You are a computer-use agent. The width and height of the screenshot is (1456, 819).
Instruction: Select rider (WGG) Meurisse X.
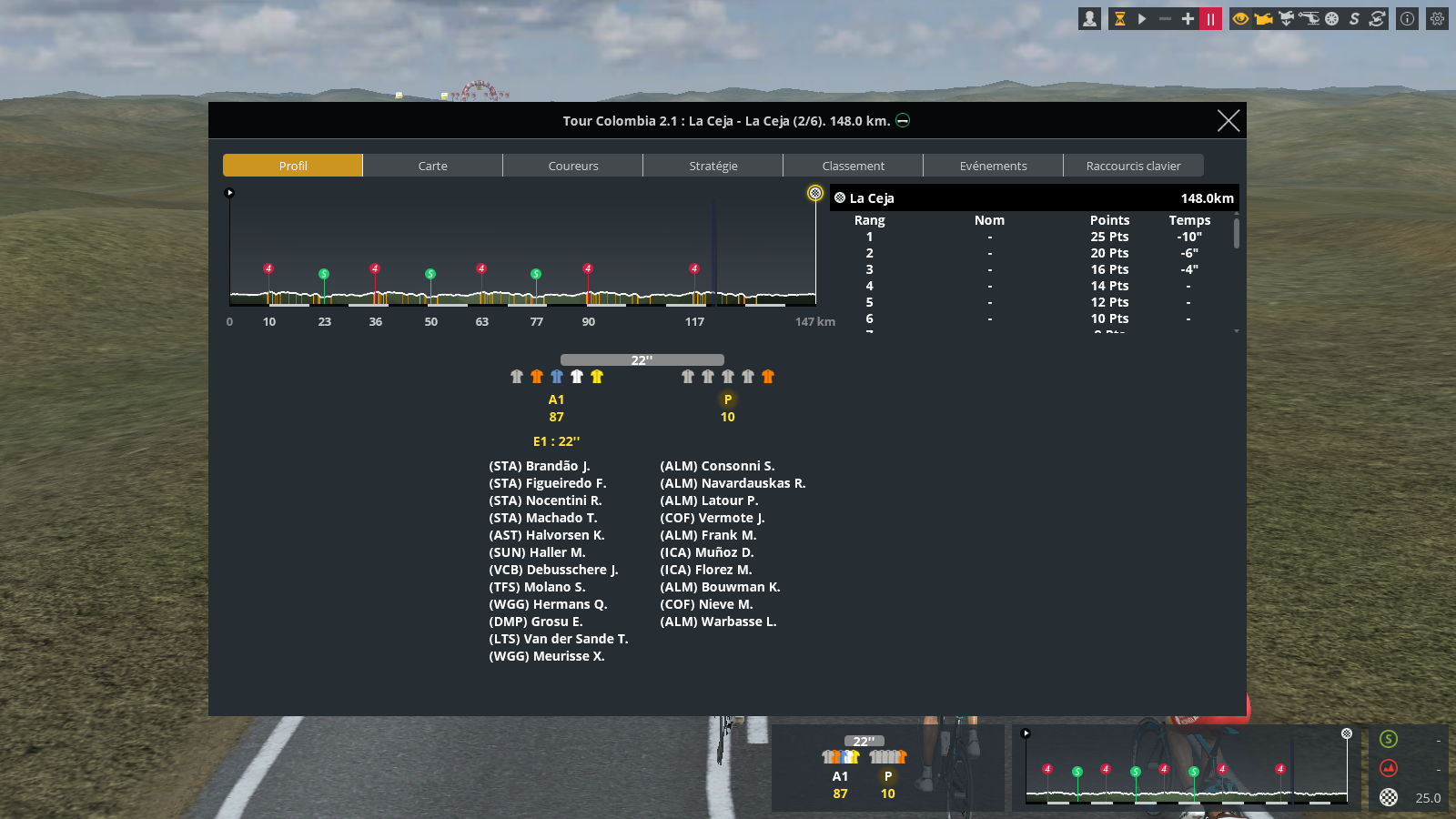click(547, 656)
